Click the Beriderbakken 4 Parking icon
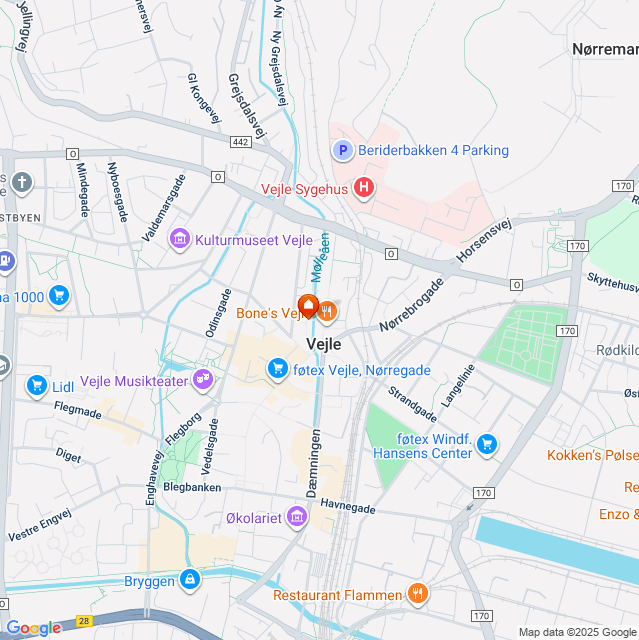 (343, 151)
